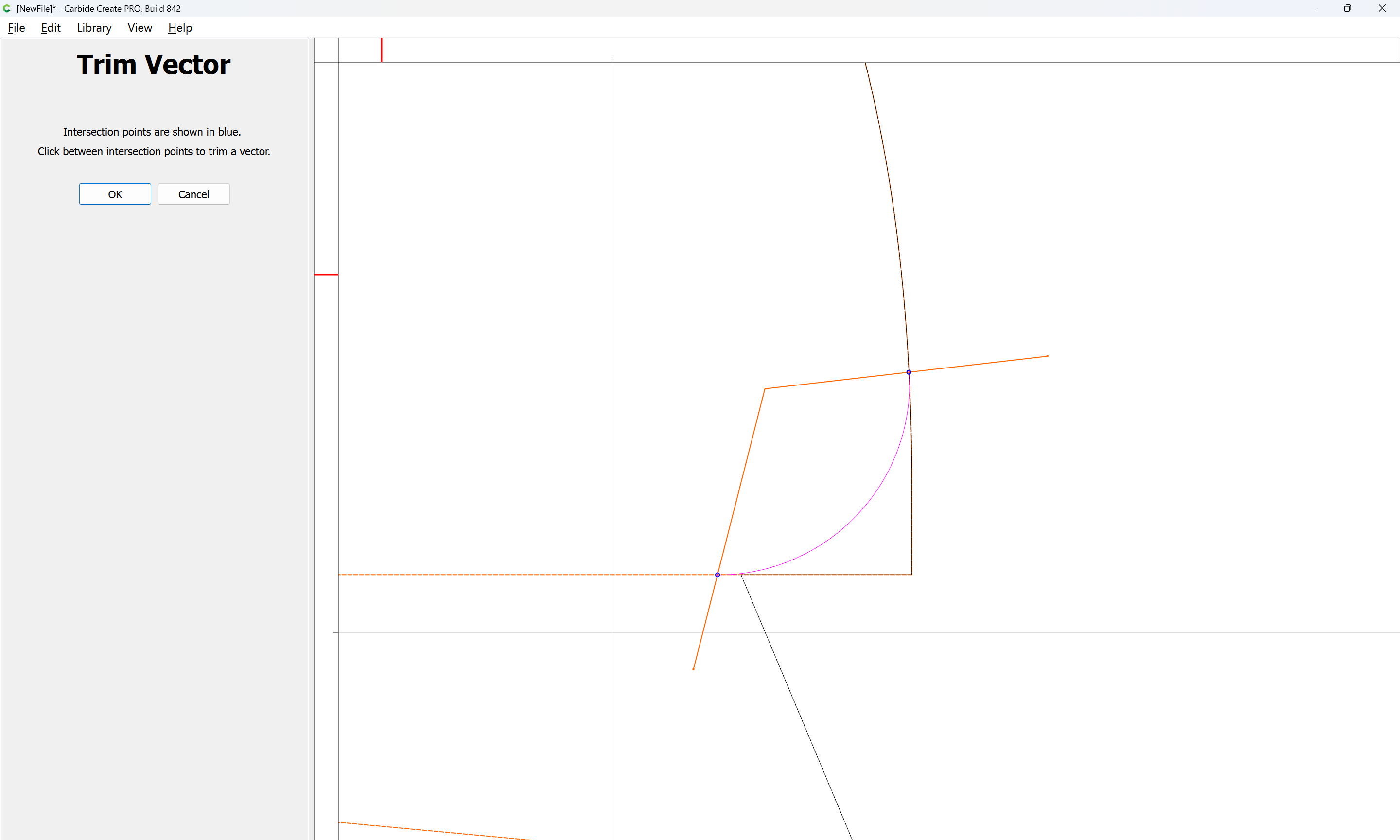Screen dimensions: 1400x840
Task: Open the View menu
Action: 139,28
